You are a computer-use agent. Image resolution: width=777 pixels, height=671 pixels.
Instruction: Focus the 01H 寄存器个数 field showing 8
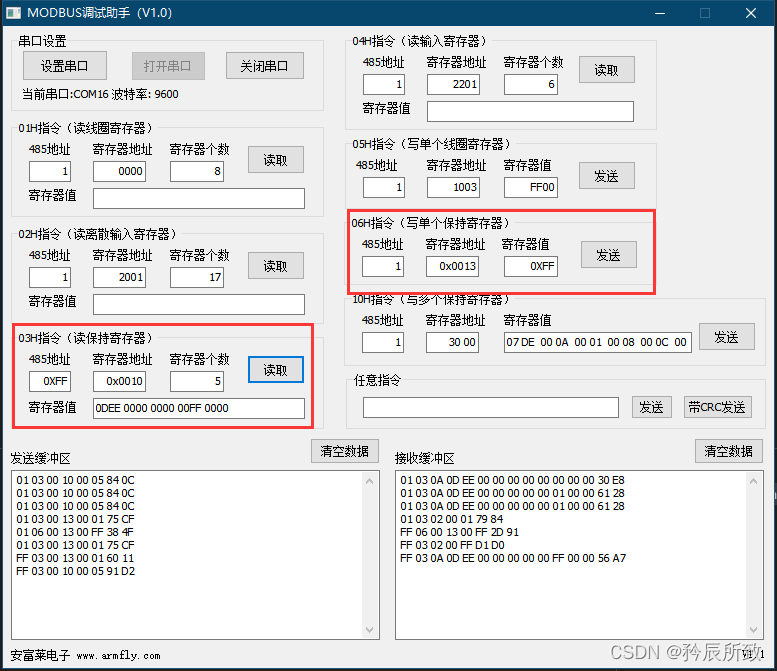tap(197, 171)
